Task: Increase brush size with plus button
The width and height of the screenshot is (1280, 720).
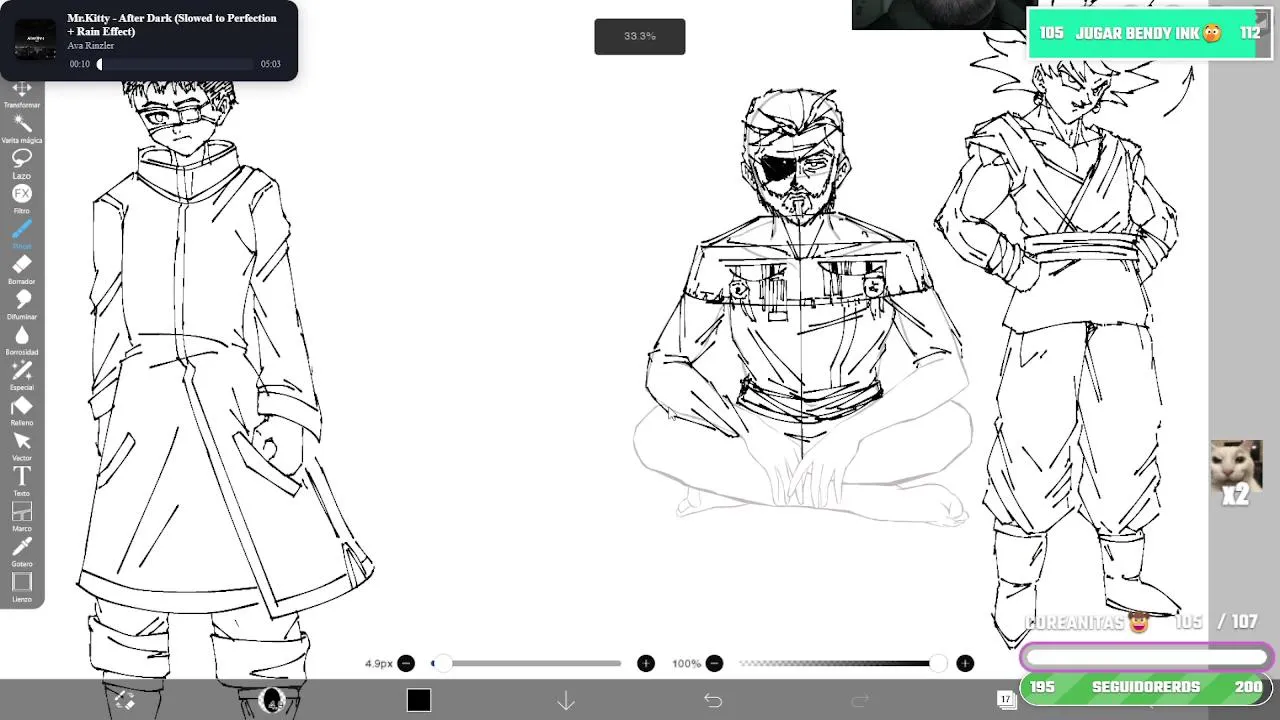Action: 646,663
